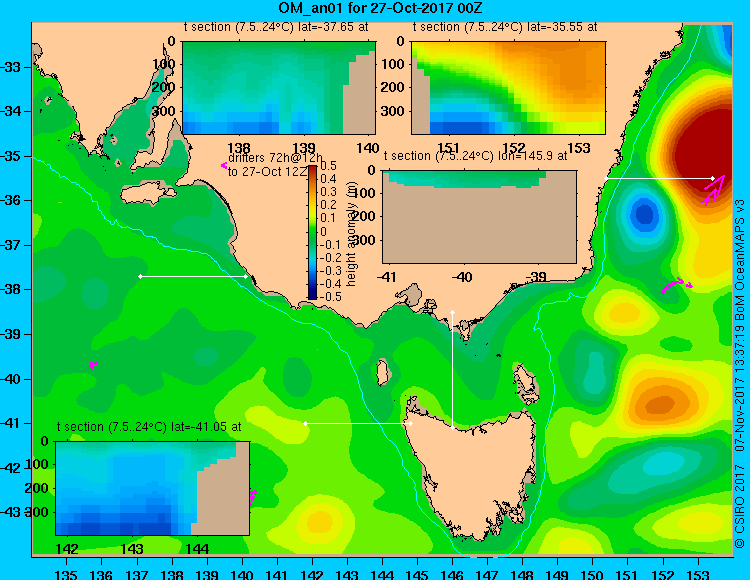Click the white section line through the red eddy
The image size is (750, 580).
(660, 178)
